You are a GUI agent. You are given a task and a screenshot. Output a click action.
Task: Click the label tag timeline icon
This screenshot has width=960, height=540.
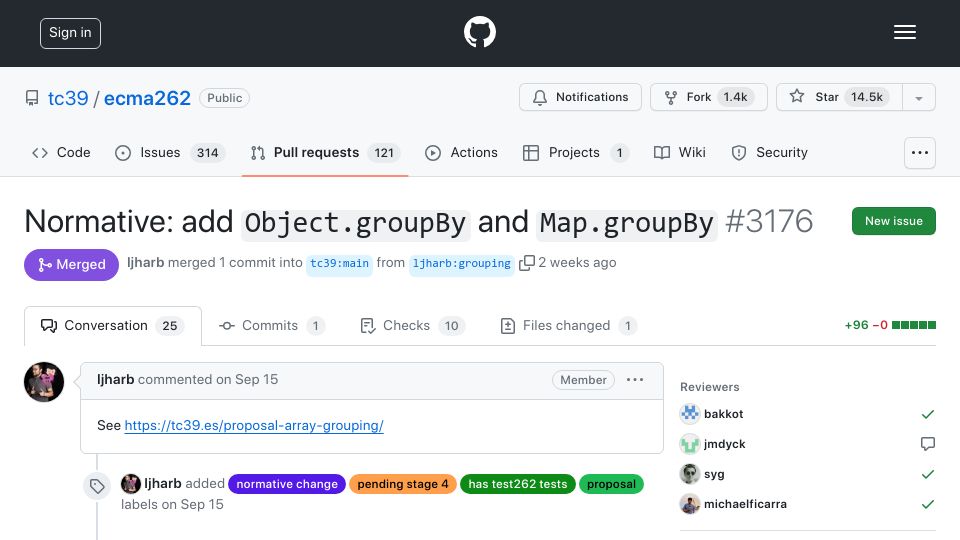[x=97, y=486]
